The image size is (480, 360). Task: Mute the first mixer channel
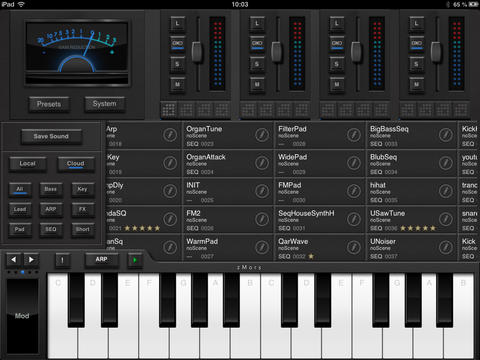coord(177,84)
